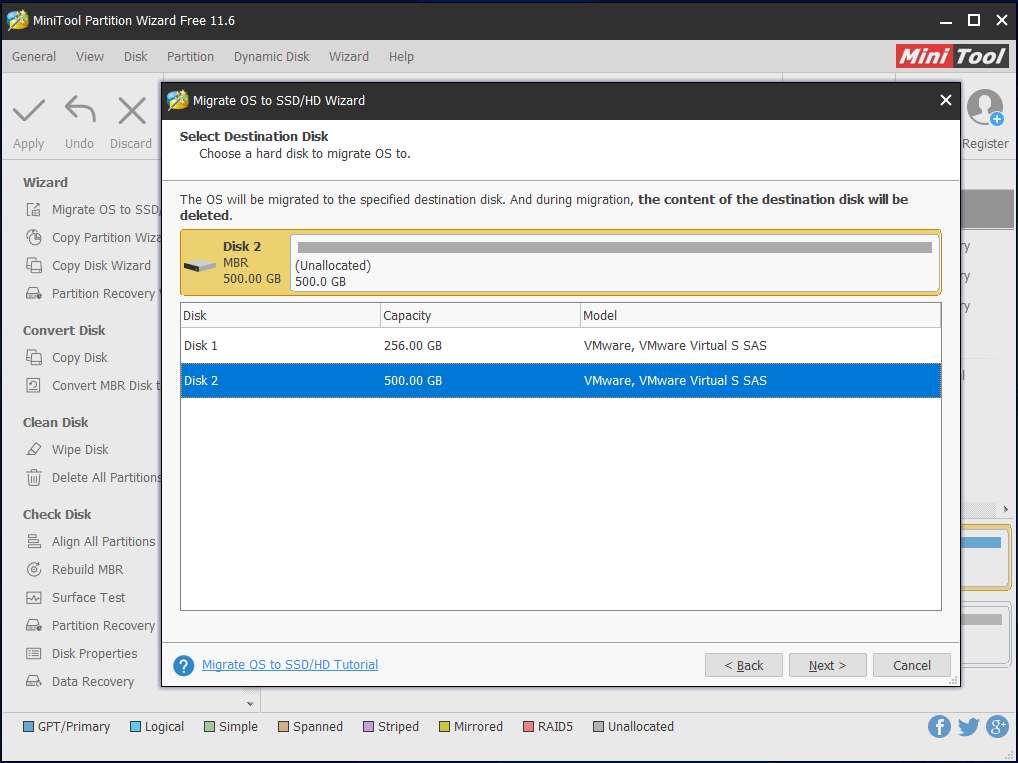Click the Simple legend color swatch
Viewport: 1018px width, 763px height.
(209, 727)
